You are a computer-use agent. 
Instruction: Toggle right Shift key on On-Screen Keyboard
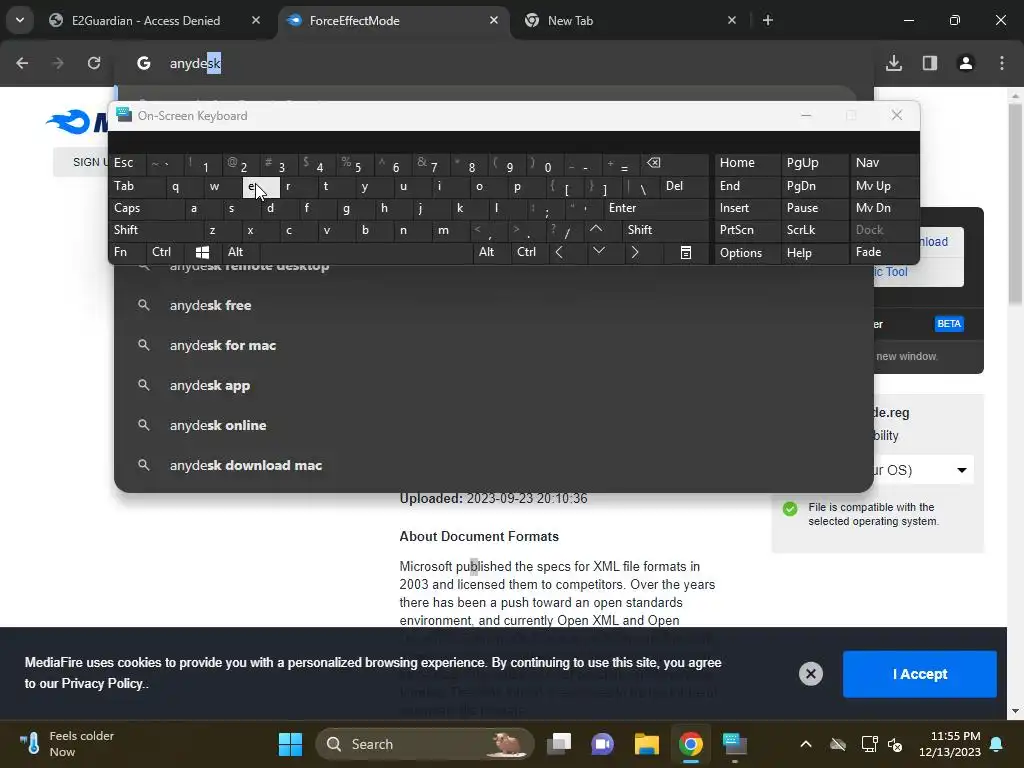[x=665, y=230]
